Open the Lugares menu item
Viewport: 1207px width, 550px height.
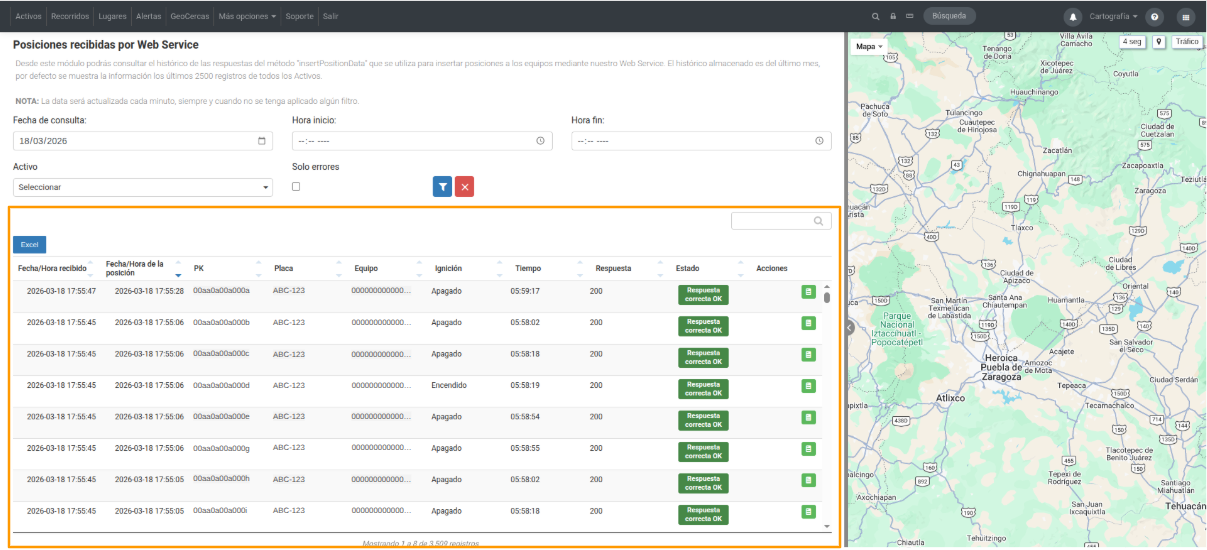(x=112, y=17)
